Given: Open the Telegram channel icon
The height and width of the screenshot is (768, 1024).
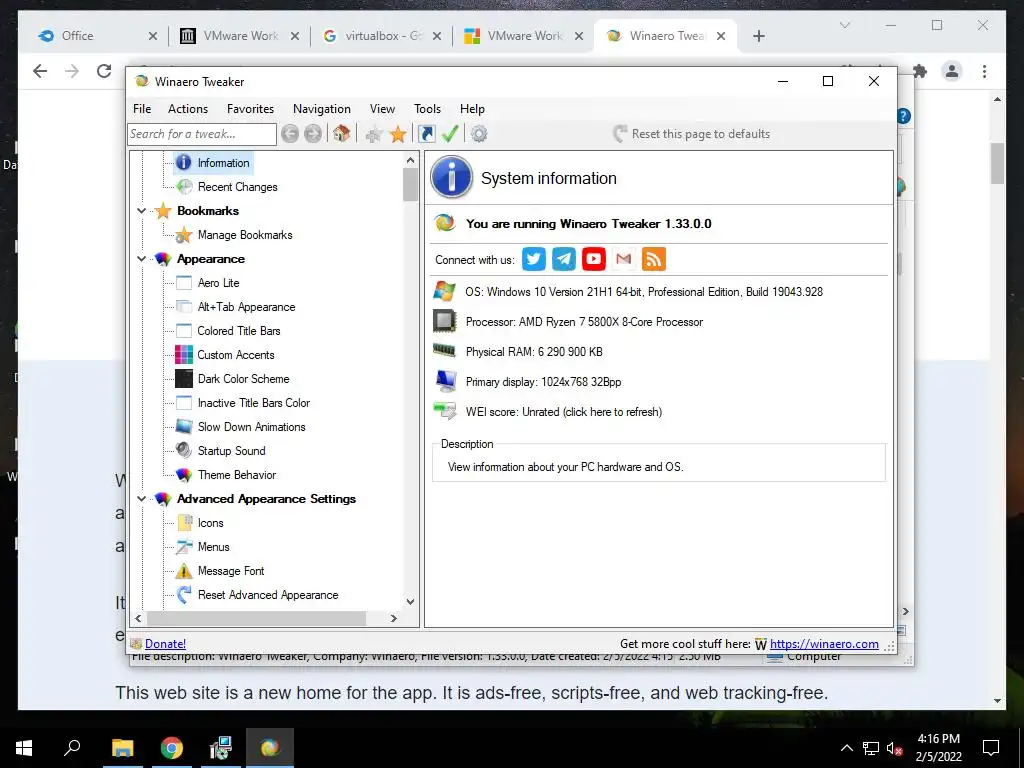Looking at the screenshot, I should pyautogui.click(x=564, y=259).
